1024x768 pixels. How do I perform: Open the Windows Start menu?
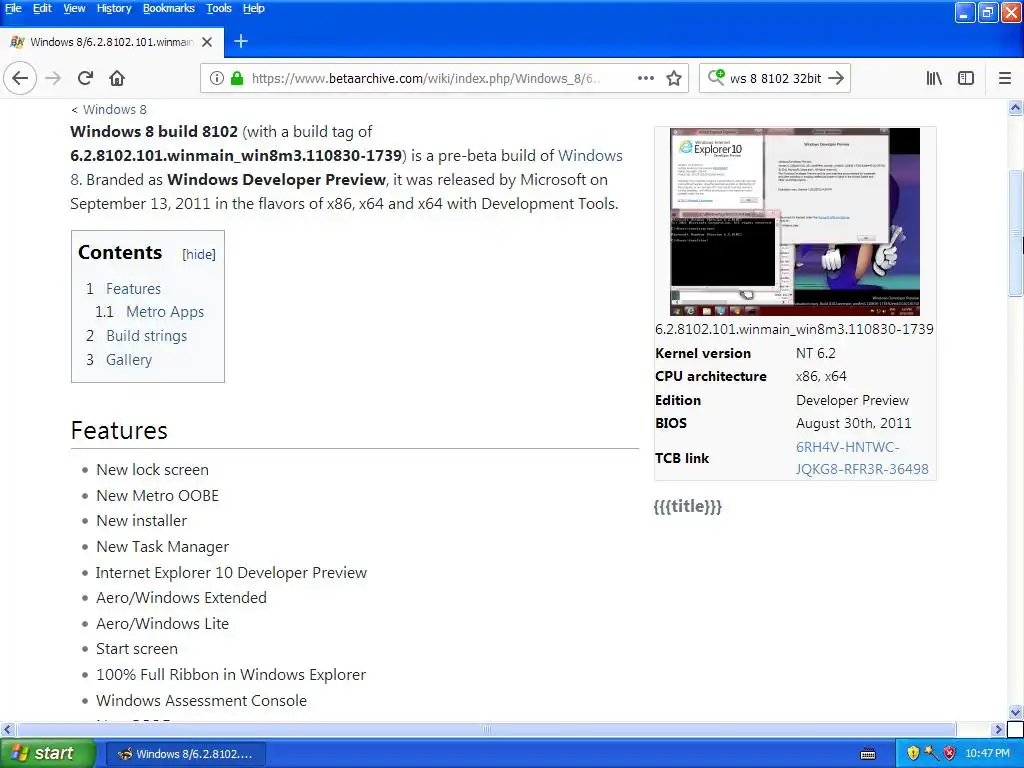[47, 754]
